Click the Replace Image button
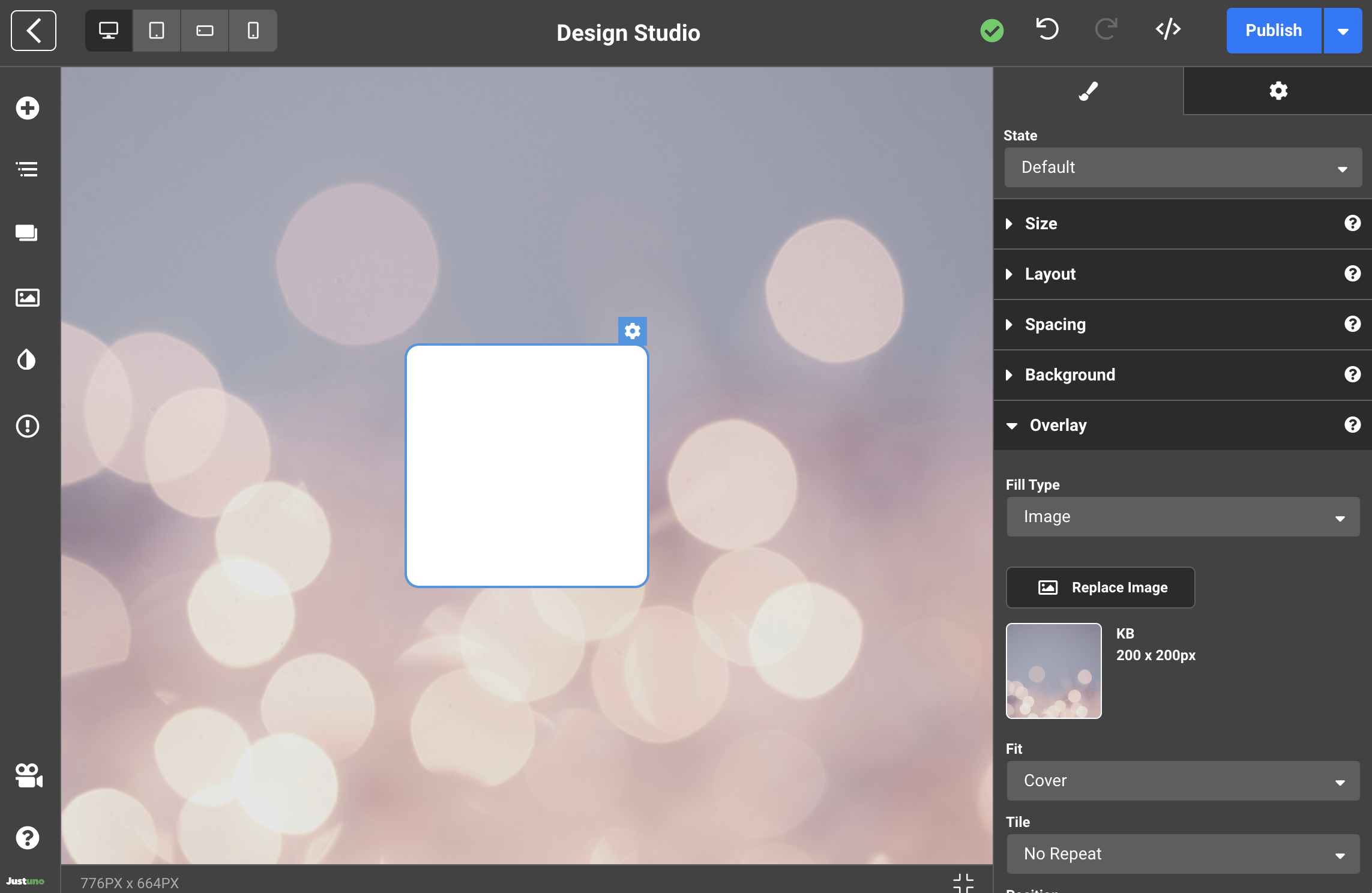Image resolution: width=1372 pixels, height=893 pixels. [x=1100, y=588]
